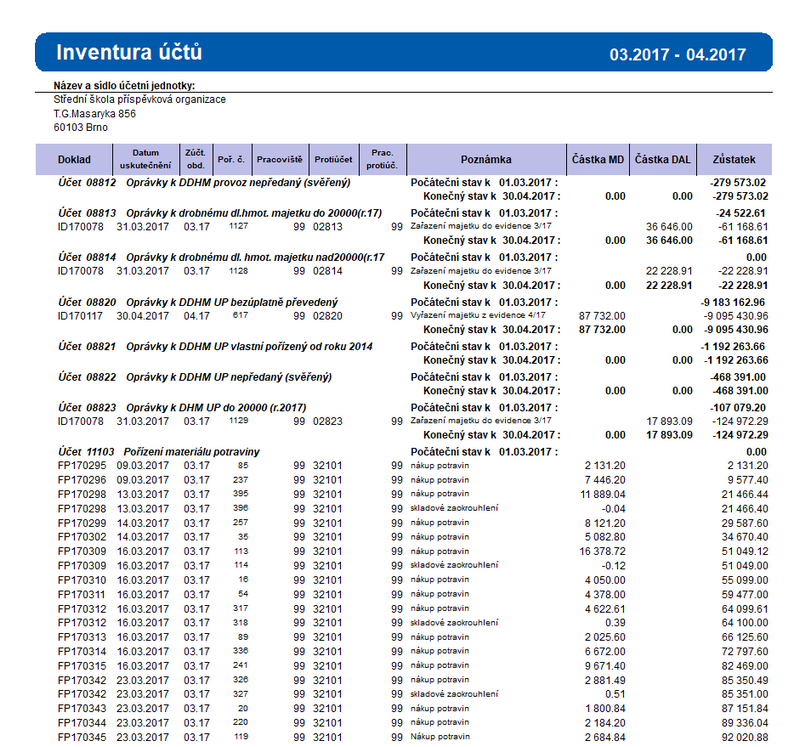Click the "Oprávky k DDHM UP nepředaný (svěřený)" heading

[229, 377]
